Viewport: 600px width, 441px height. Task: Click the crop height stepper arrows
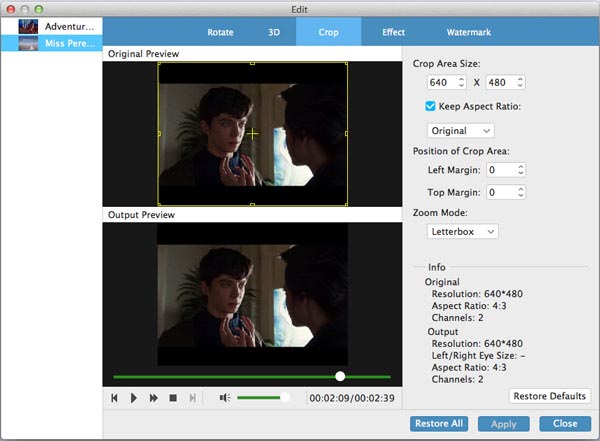(x=520, y=82)
